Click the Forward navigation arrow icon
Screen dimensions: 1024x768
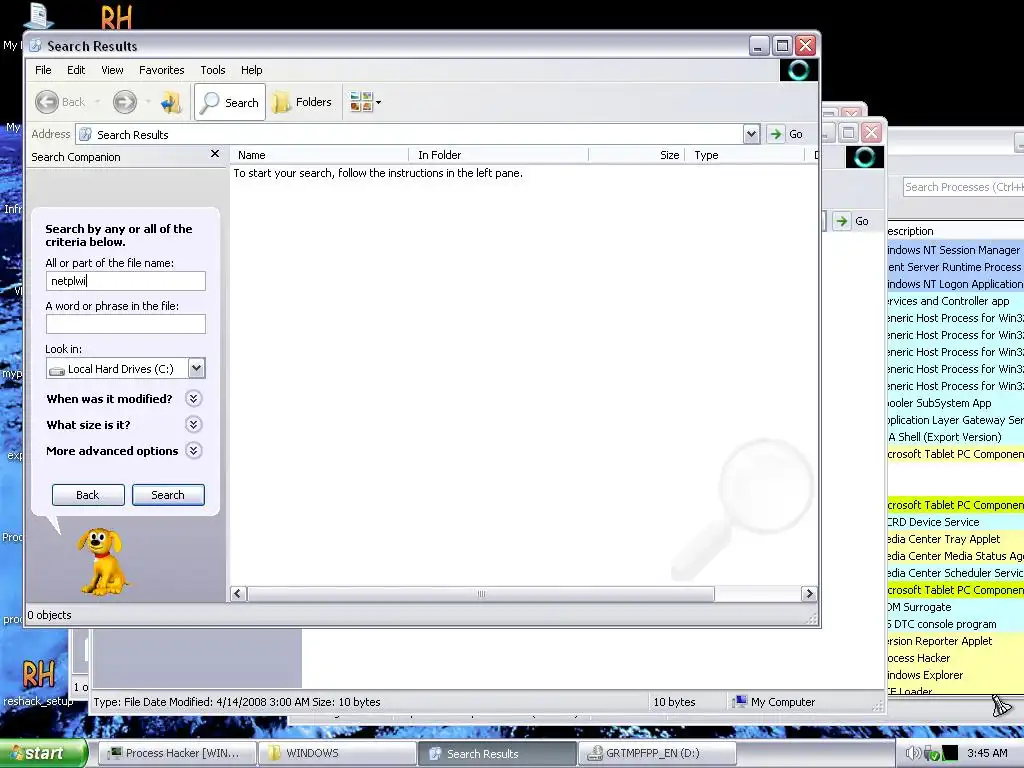point(125,102)
